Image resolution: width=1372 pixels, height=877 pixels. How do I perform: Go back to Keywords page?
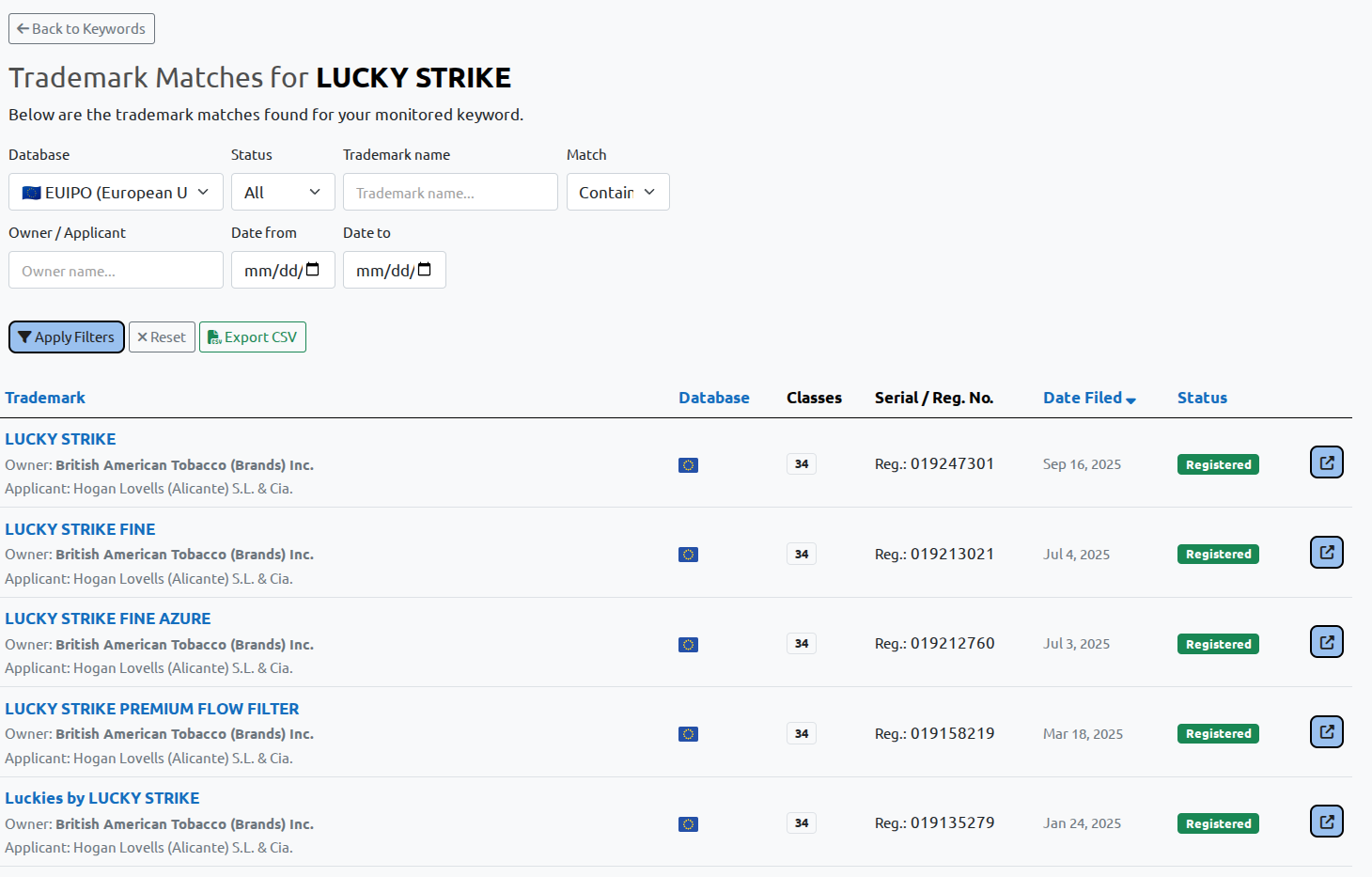pyautogui.click(x=82, y=28)
